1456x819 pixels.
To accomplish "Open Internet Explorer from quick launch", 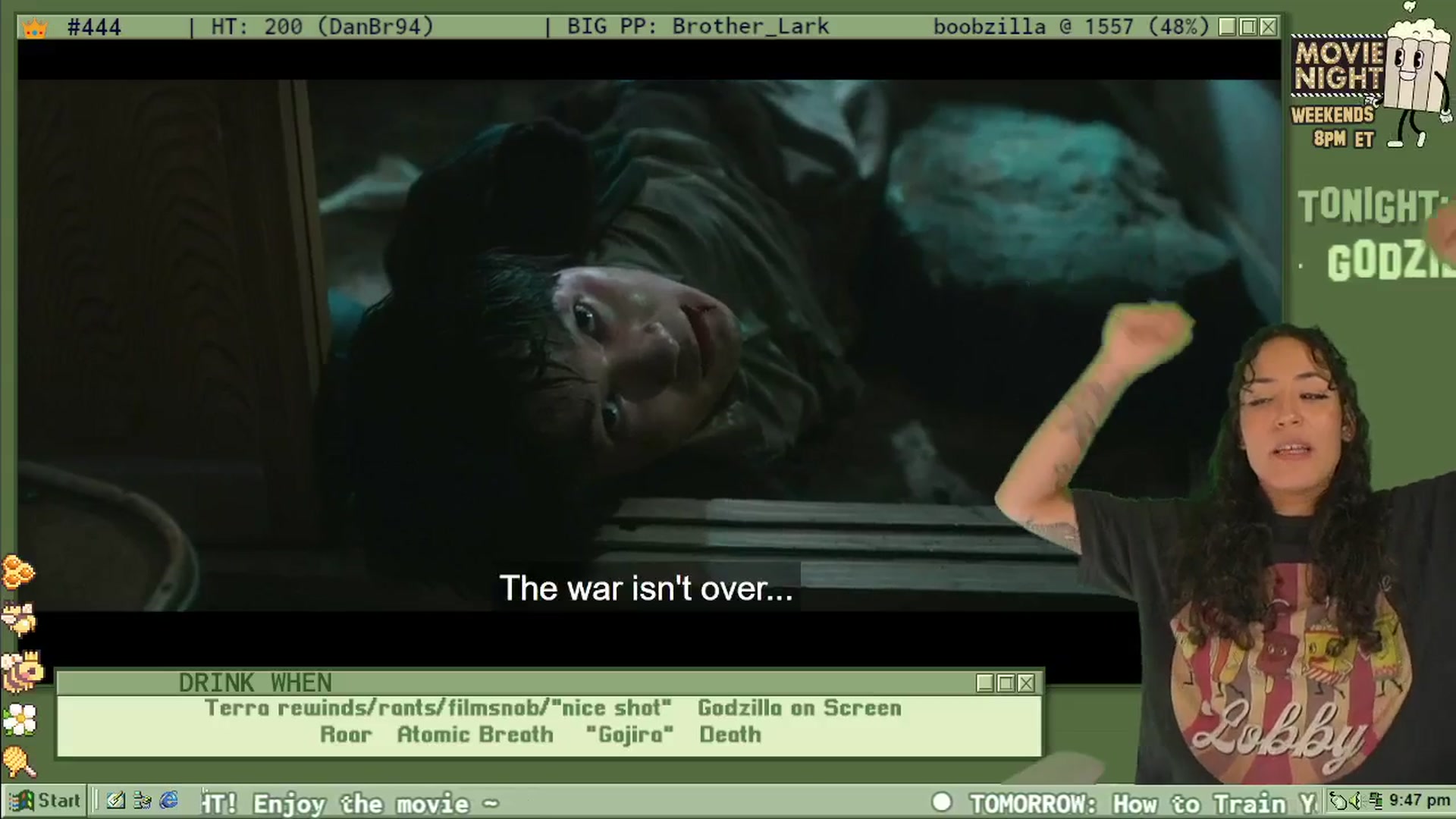I will coord(169,801).
